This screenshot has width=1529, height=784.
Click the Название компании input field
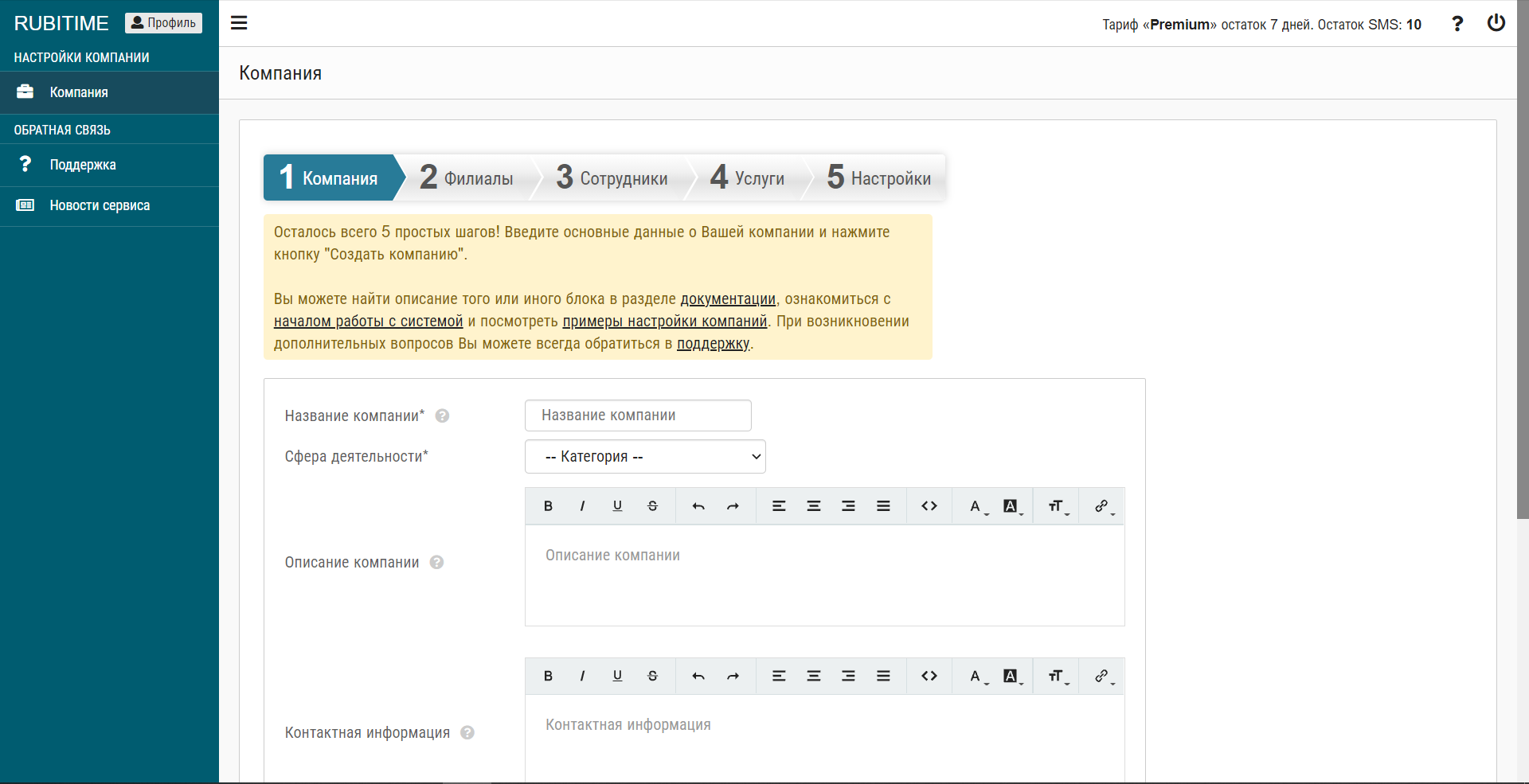click(x=638, y=415)
